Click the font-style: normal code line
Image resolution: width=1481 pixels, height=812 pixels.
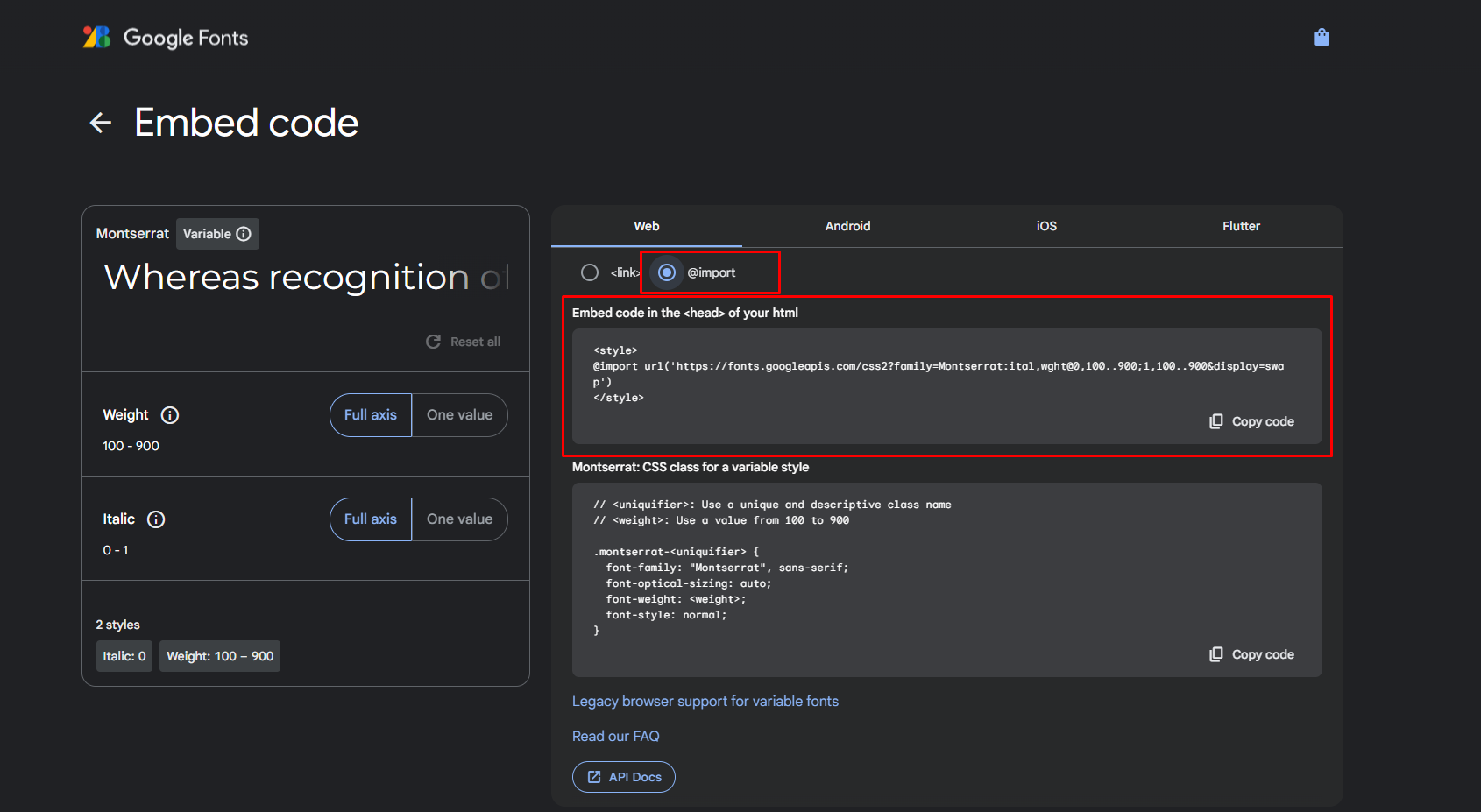[x=666, y=615]
